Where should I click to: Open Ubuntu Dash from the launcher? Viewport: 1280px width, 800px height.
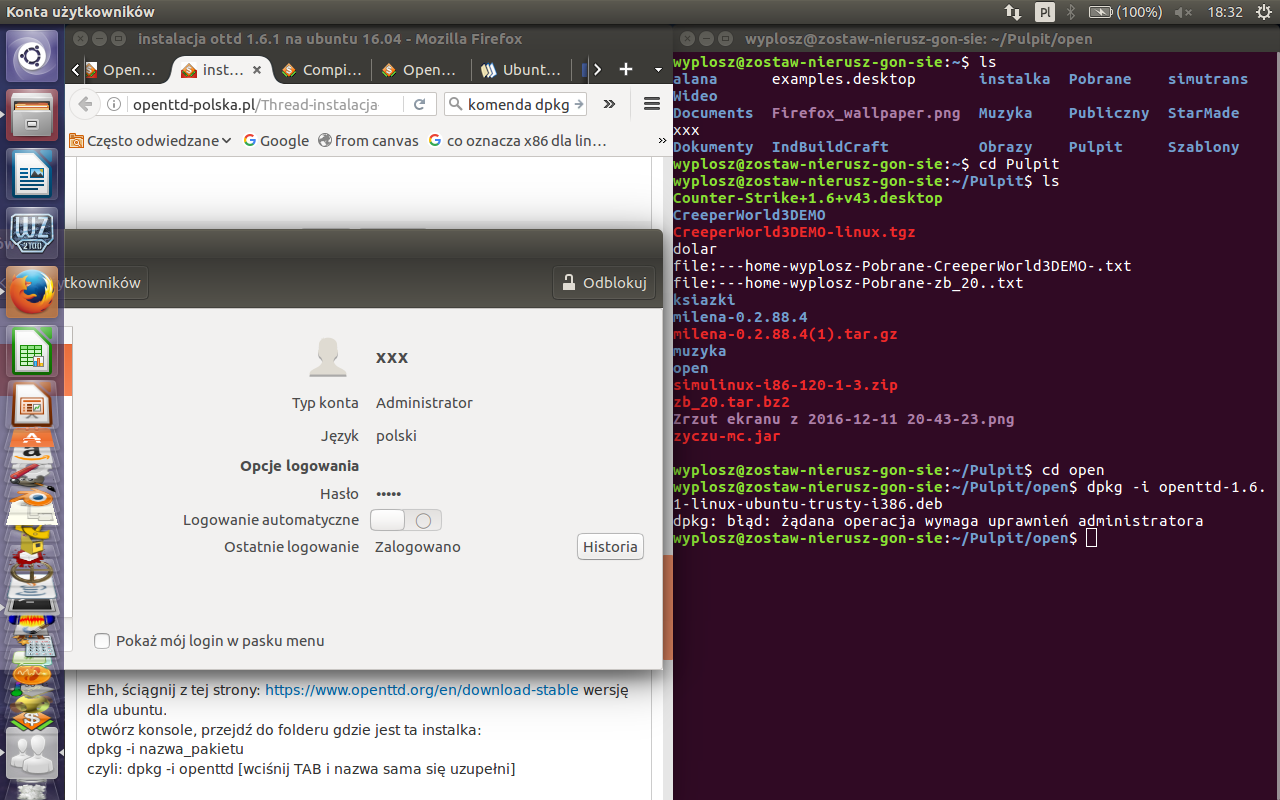tap(32, 56)
